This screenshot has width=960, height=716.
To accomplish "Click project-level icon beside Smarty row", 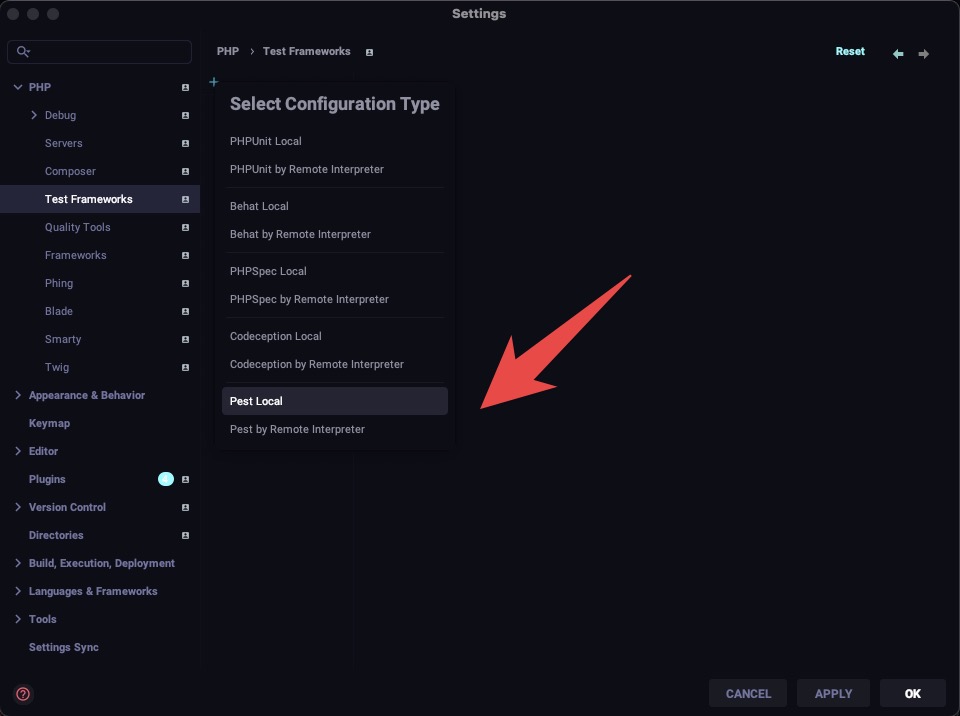I will pyautogui.click(x=185, y=339).
